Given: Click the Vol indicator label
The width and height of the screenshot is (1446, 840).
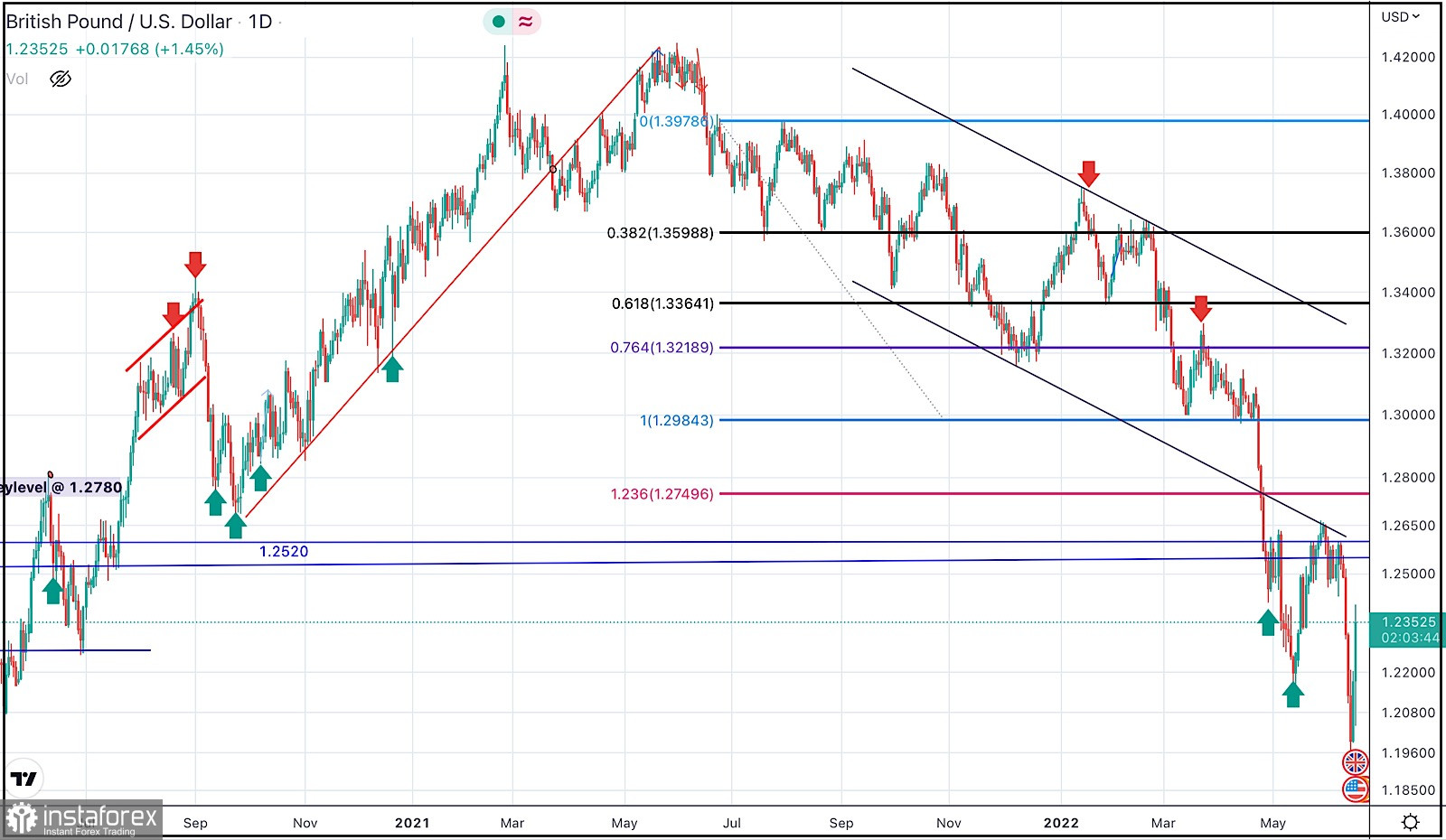Looking at the screenshot, I should pos(17,79).
